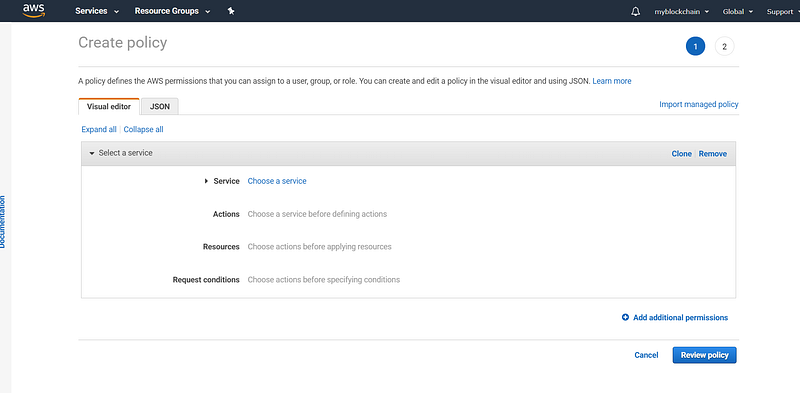This screenshot has width=800, height=393.
Task: Expand the Service row triangle
Action: 206,181
